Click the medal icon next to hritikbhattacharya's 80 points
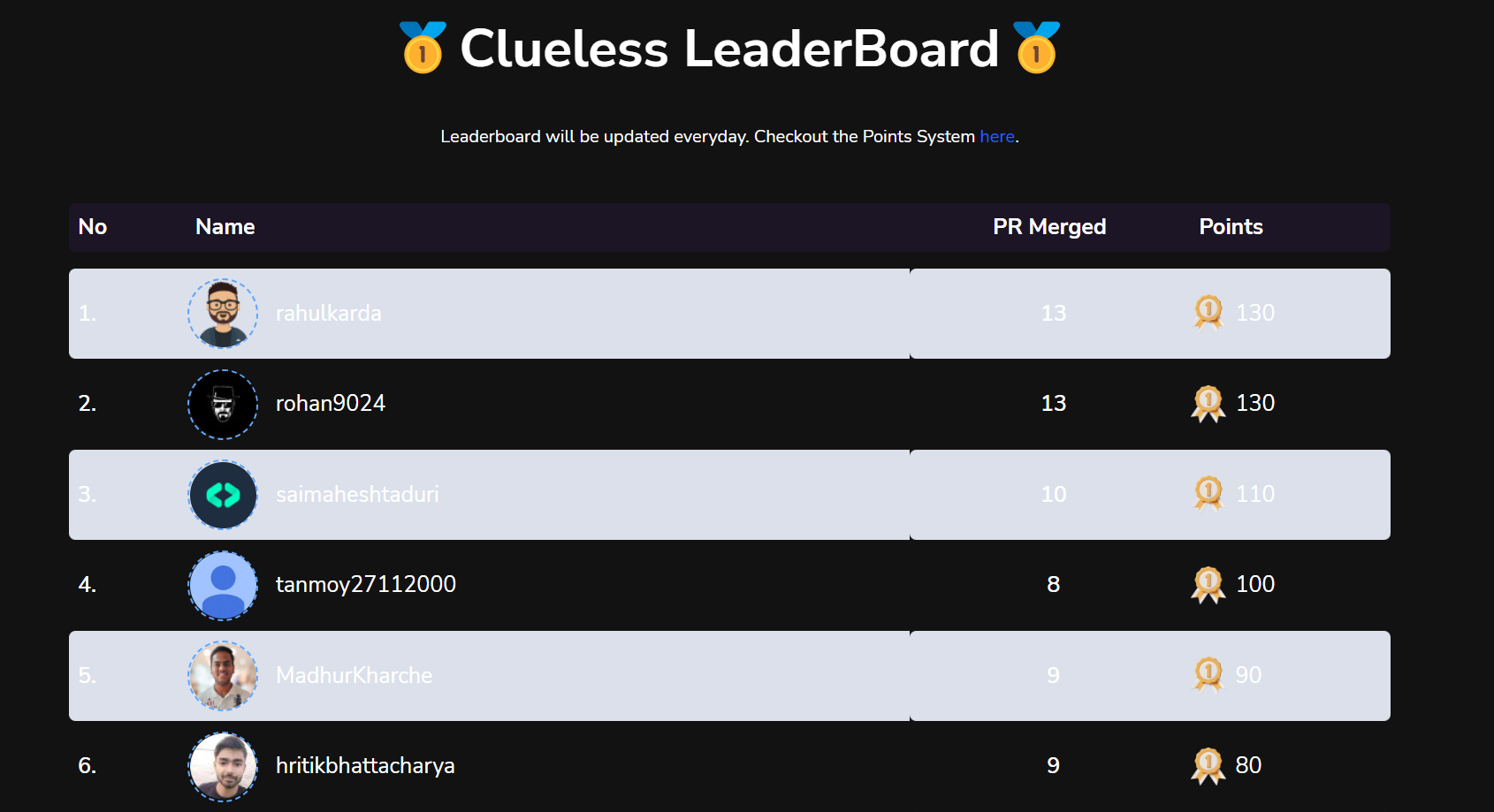 pos(1208,765)
